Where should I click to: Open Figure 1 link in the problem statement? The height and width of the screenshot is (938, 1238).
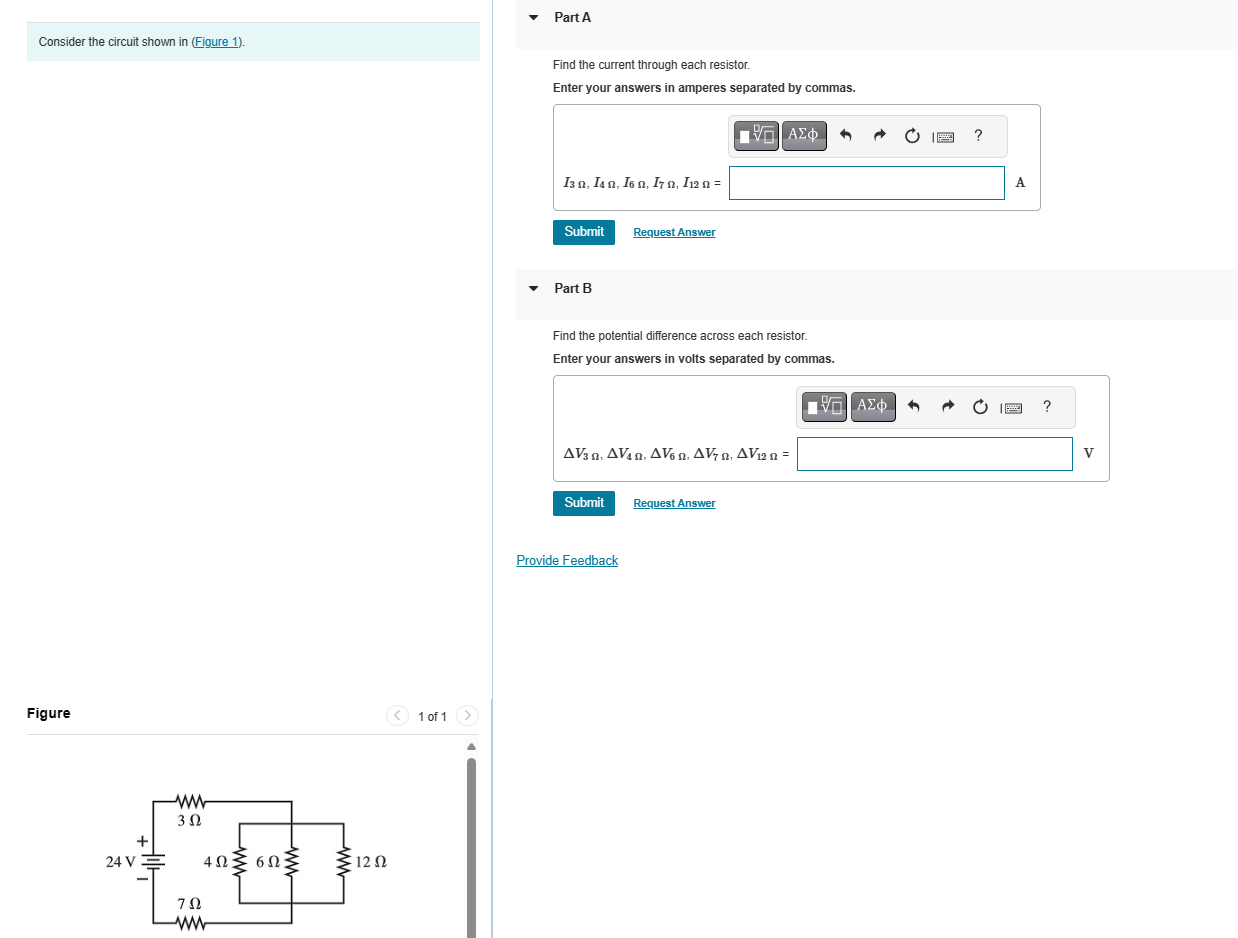[215, 41]
